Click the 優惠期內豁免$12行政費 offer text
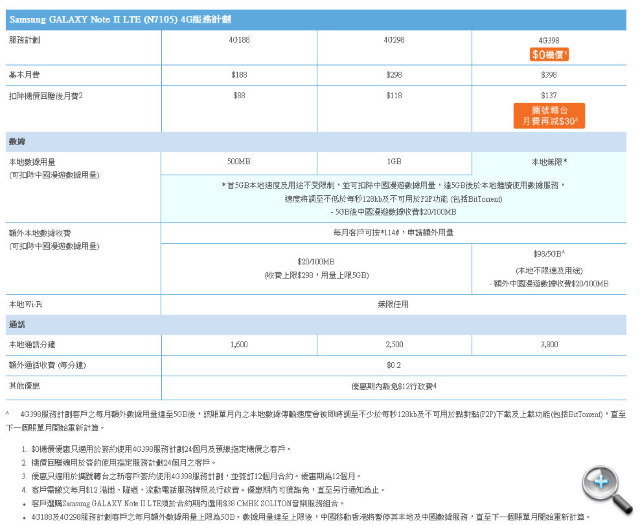This screenshot has height=525, width=640. [x=393, y=385]
